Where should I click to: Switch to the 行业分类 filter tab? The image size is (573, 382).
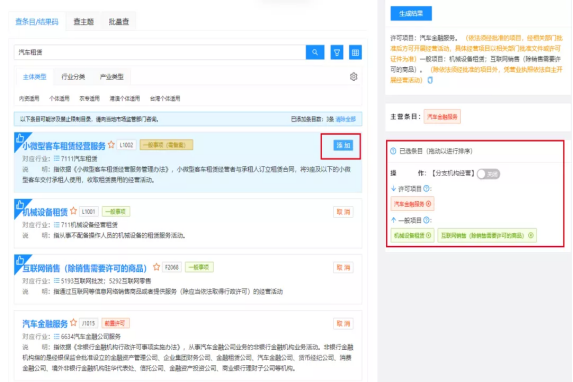(x=73, y=77)
